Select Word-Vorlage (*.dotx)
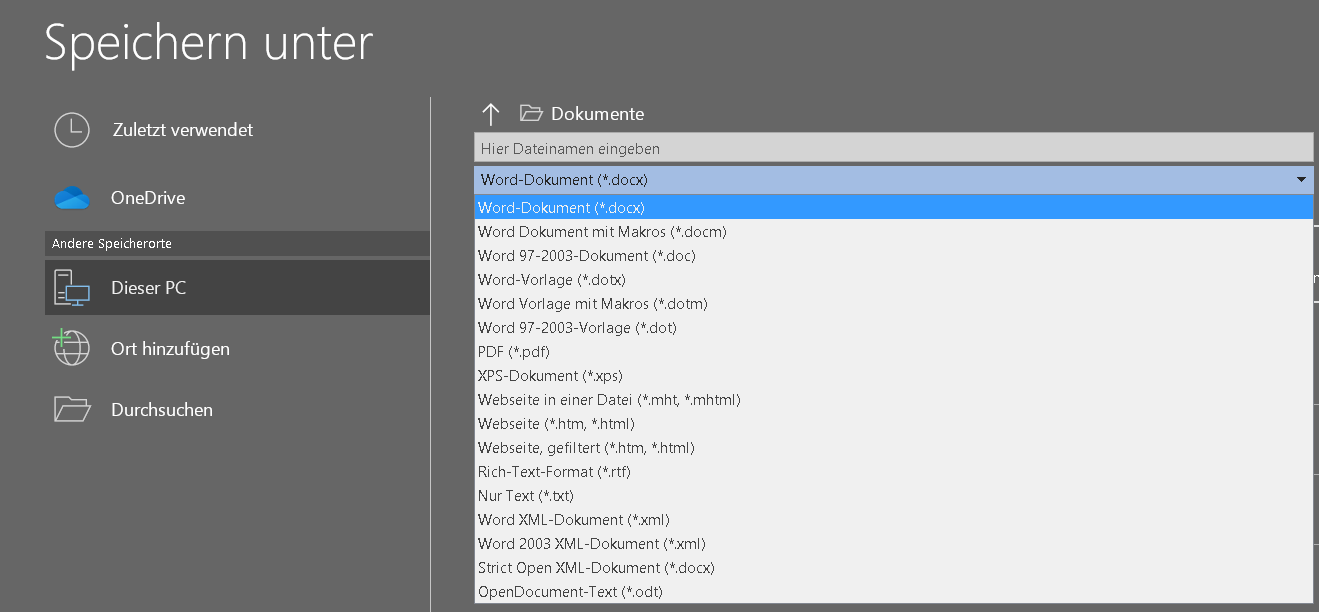The image size is (1319, 612). pyautogui.click(x=893, y=280)
